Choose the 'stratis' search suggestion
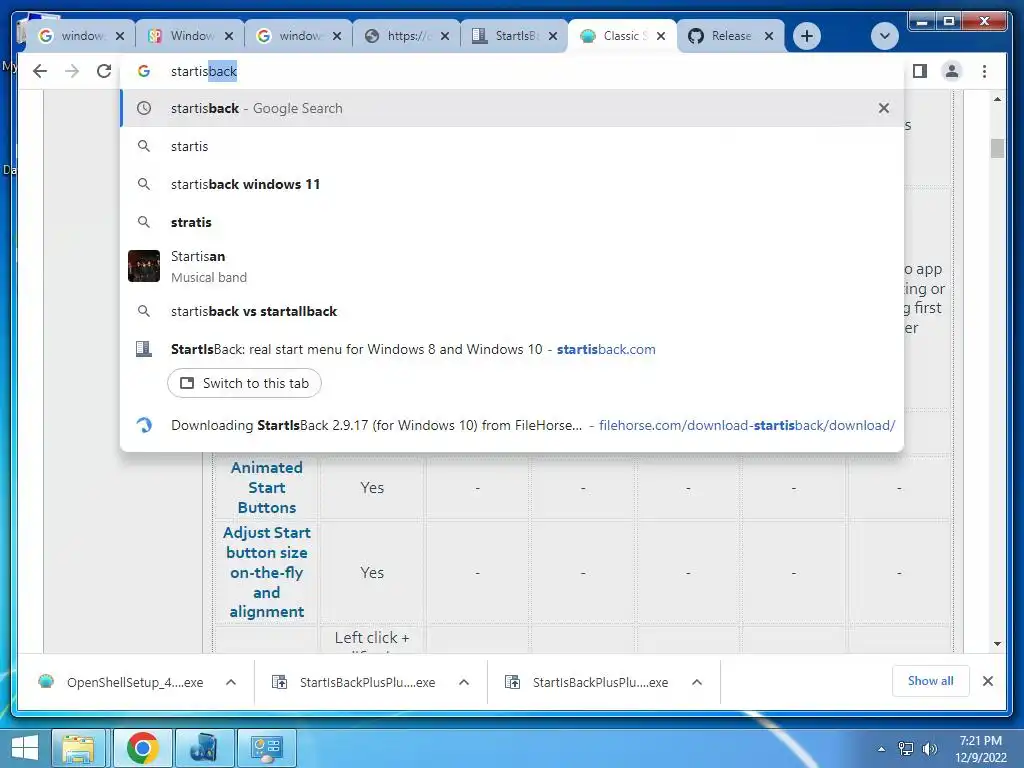Image resolution: width=1024 pixels, height=768 pixels. [x=512, y=222]
